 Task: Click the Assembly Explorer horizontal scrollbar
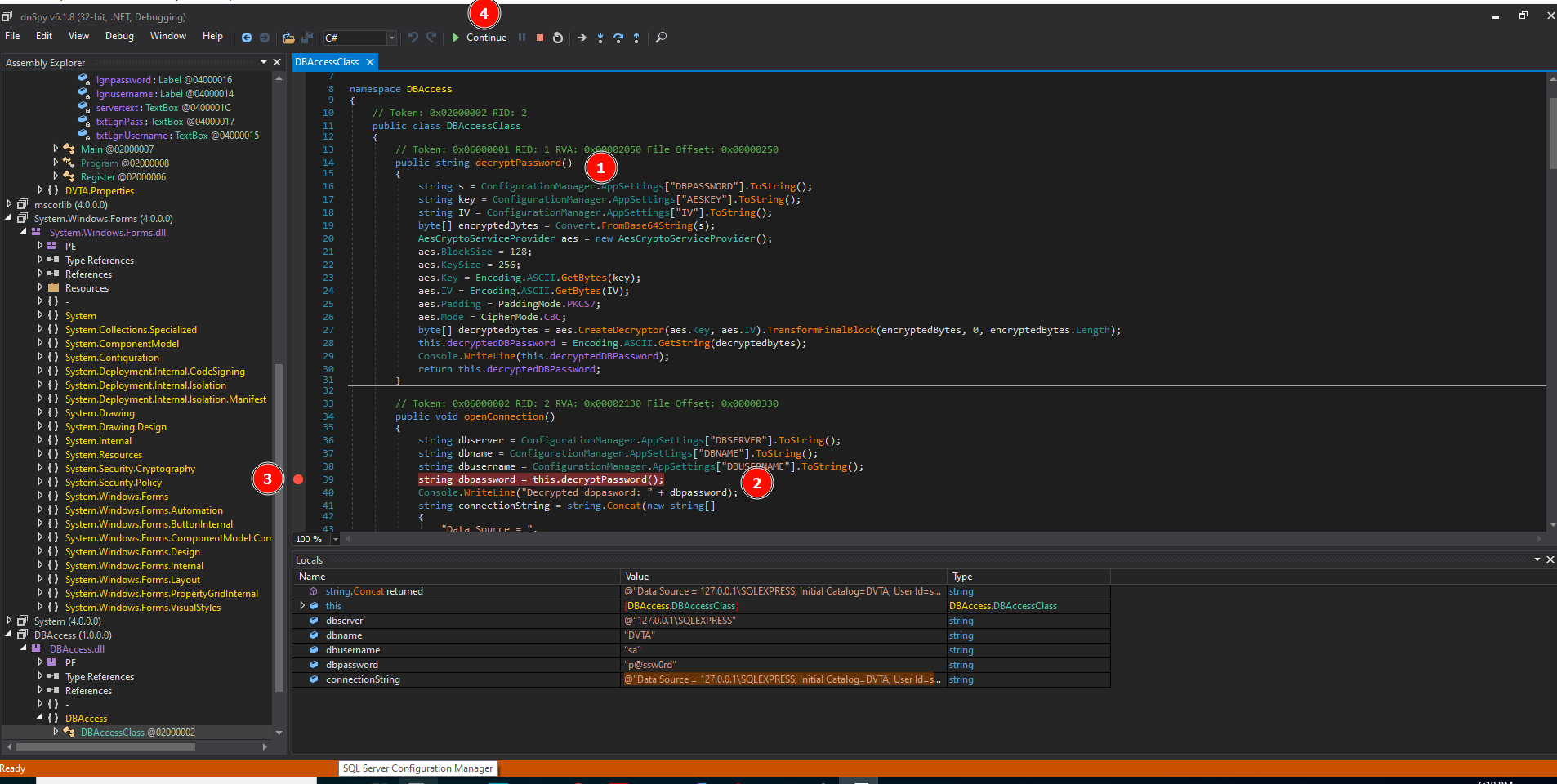pyautogui.click(x=105, y=746)
